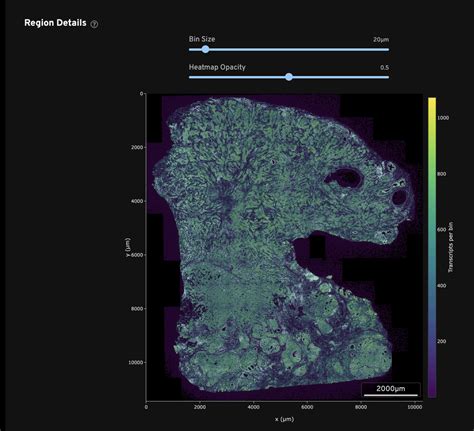Image resolution: width=474 pixels, height=431 pixels.
Task: Click the large oval hole in the tissue heatmap
Action: pyautogui.click(x=344, y=177)
